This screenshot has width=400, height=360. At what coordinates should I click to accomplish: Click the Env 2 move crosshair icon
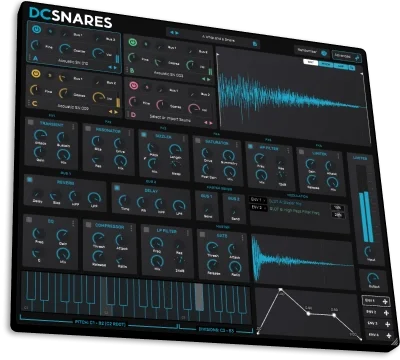tap(386, 313)
